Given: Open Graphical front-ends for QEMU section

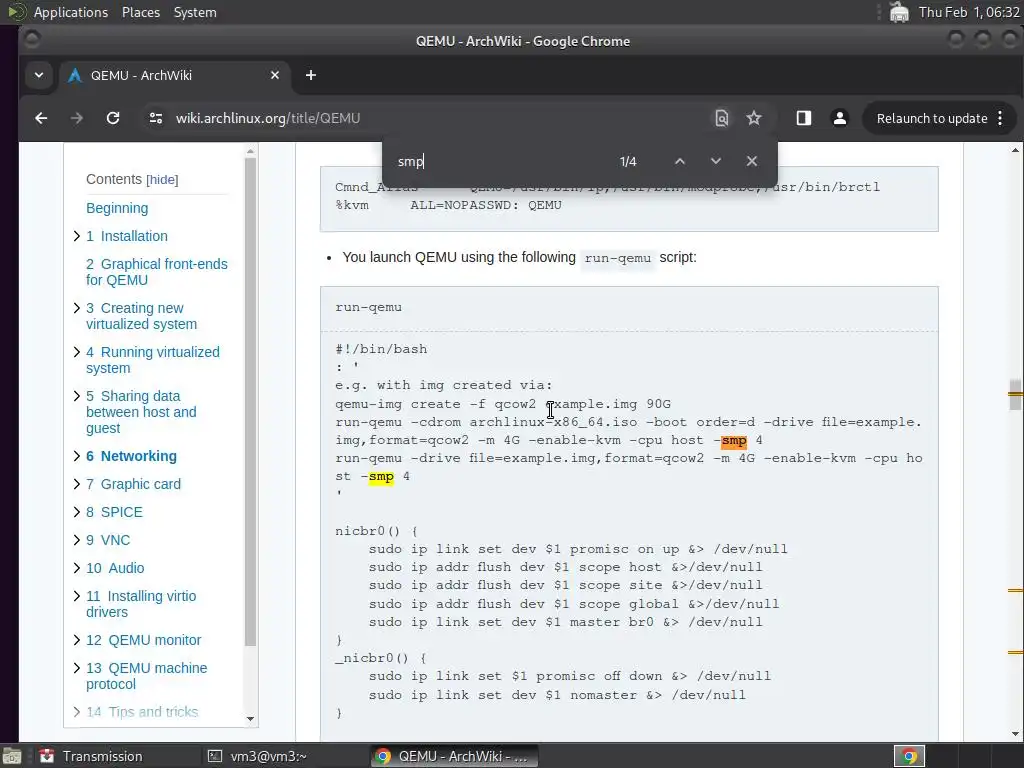Looking at the screenshot, I should point(157,272).
